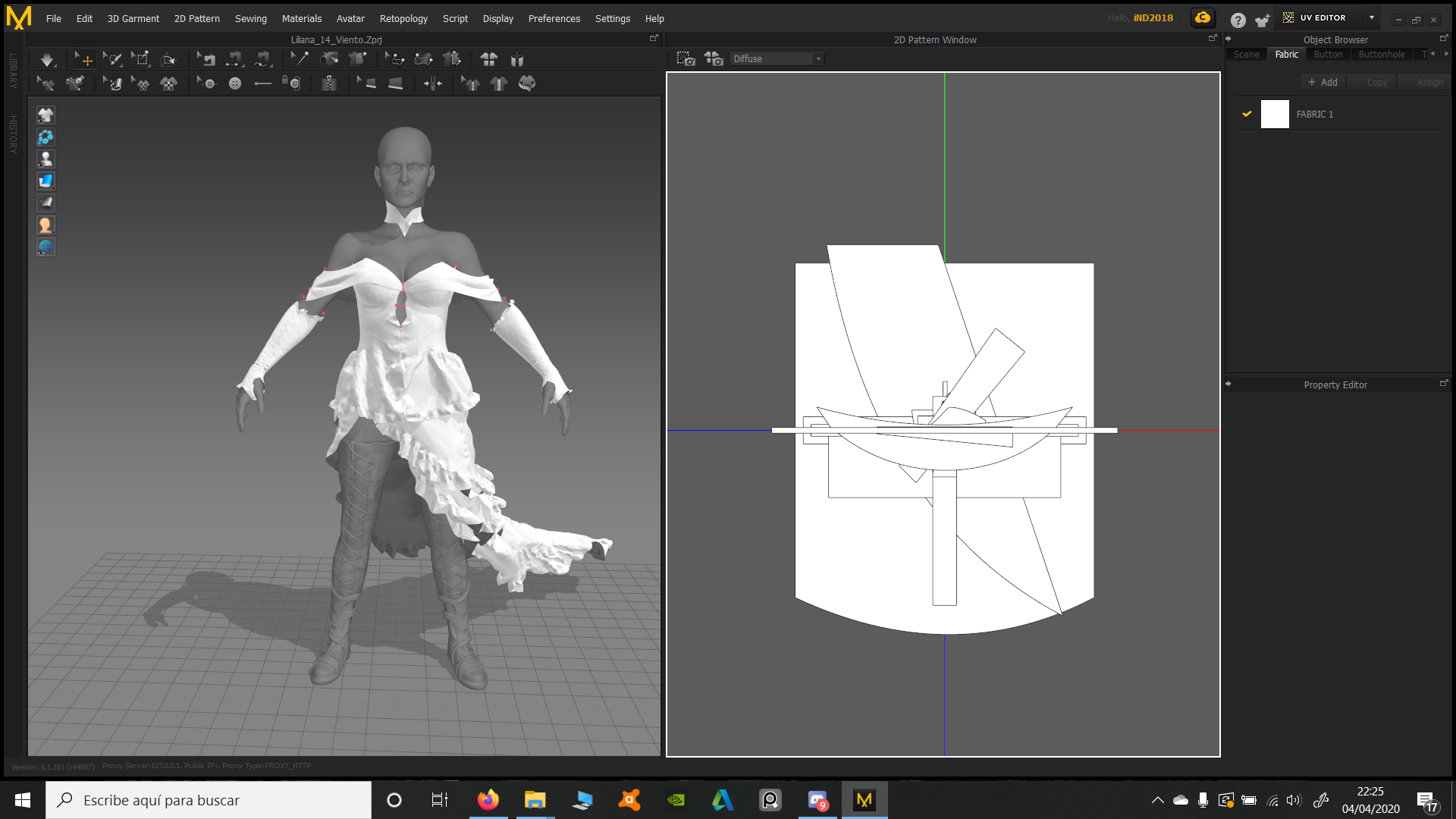Toggle avatar display icon in viewport
Screen dimensions: 1456x819
[x=45, y=159]
